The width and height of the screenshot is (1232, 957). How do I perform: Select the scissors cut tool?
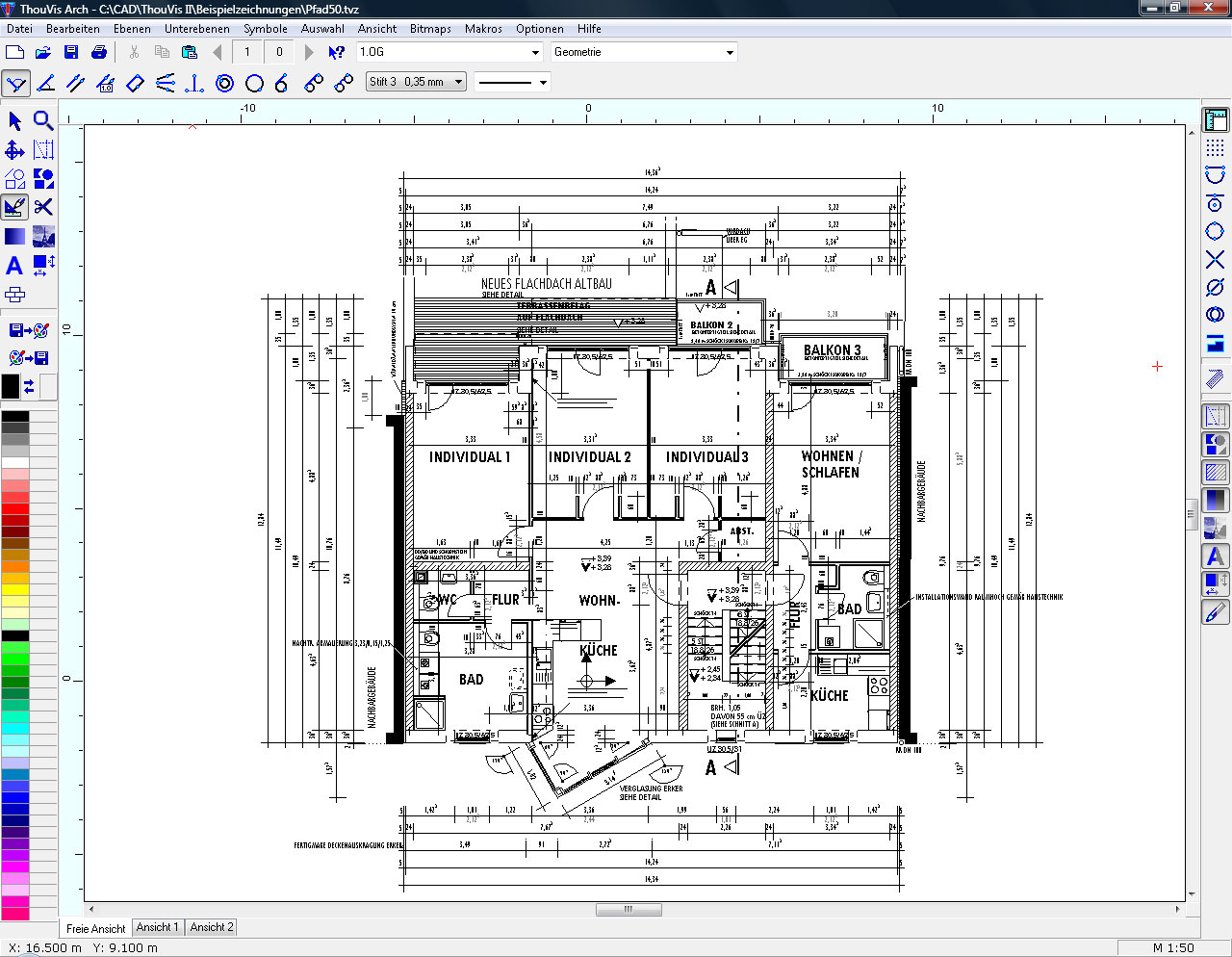pyautogui.click(x=43, y=207)
